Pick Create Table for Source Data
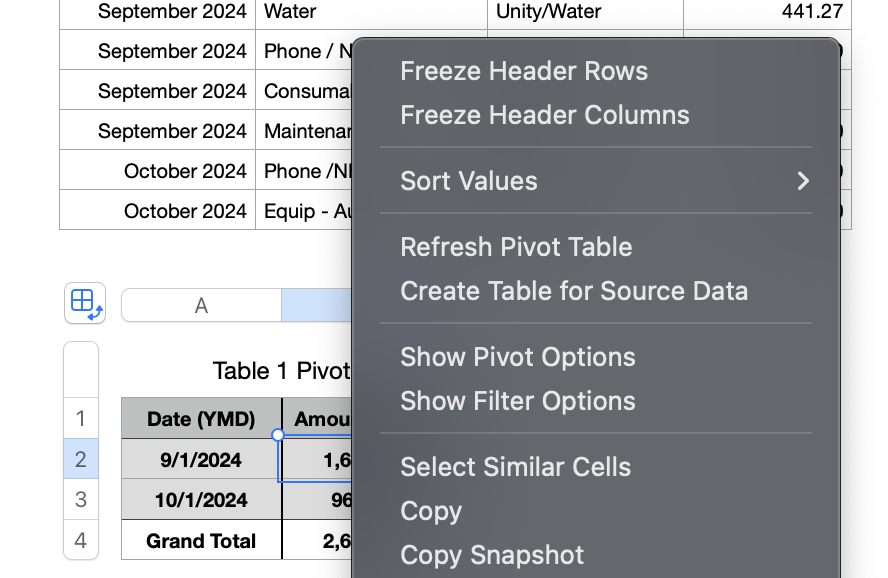This screenshot has height=578, width=888. 574,291
